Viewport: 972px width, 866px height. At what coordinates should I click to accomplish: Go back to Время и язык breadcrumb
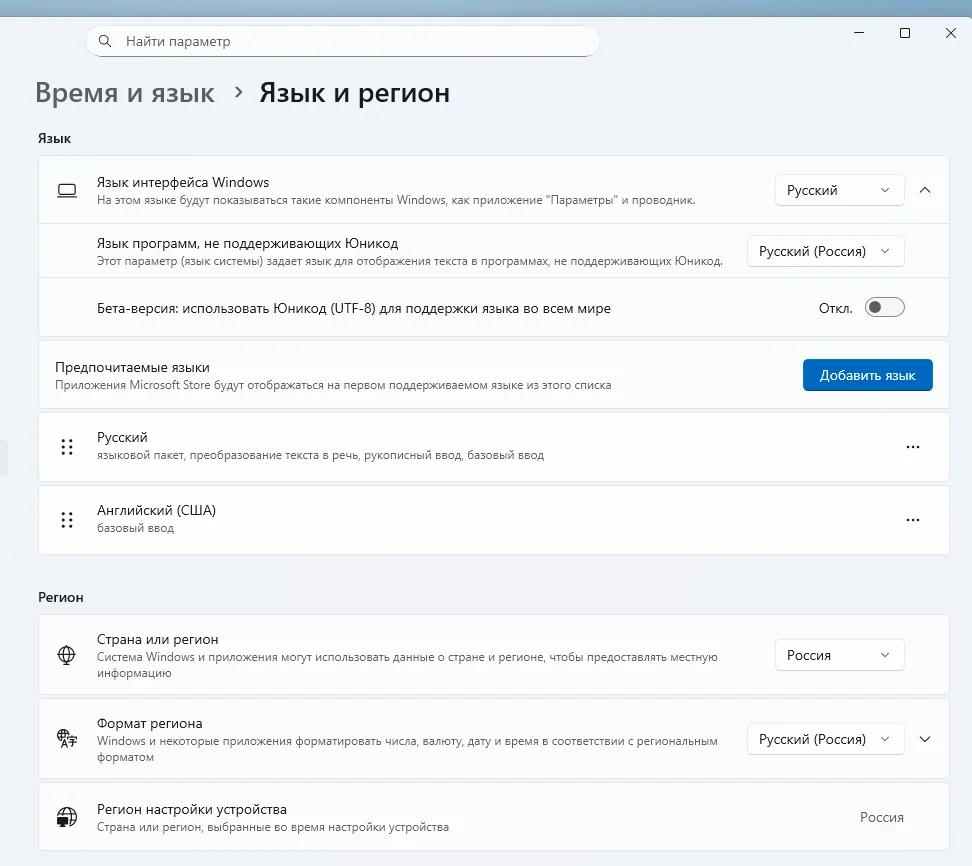(125, 93)
